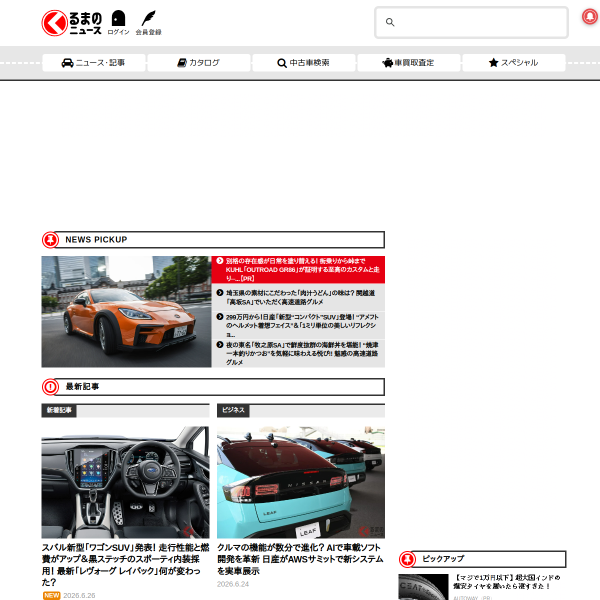Open the red notification bell

[590, 16]
